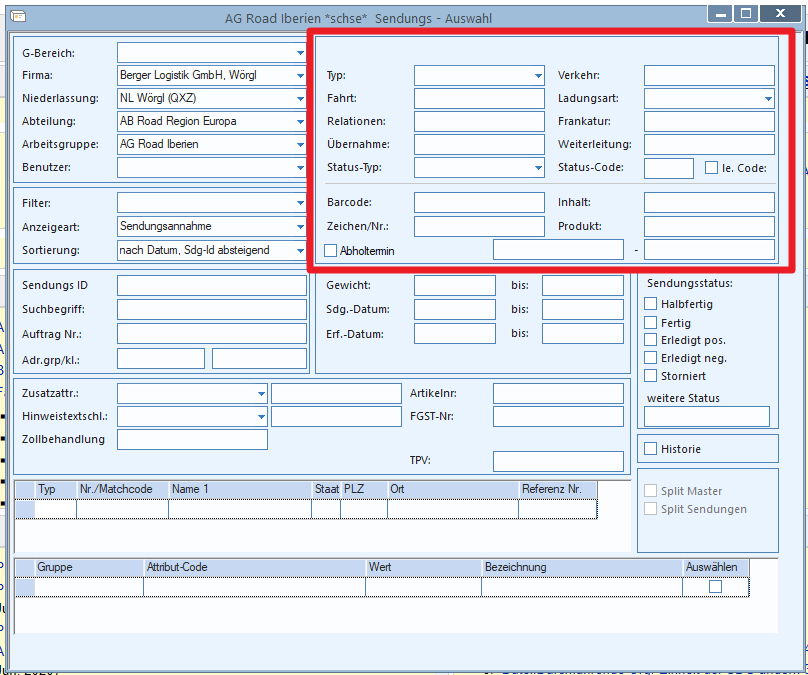Click into the Suchbegriff field
The image size is (808, 675).
coord(212,309)
